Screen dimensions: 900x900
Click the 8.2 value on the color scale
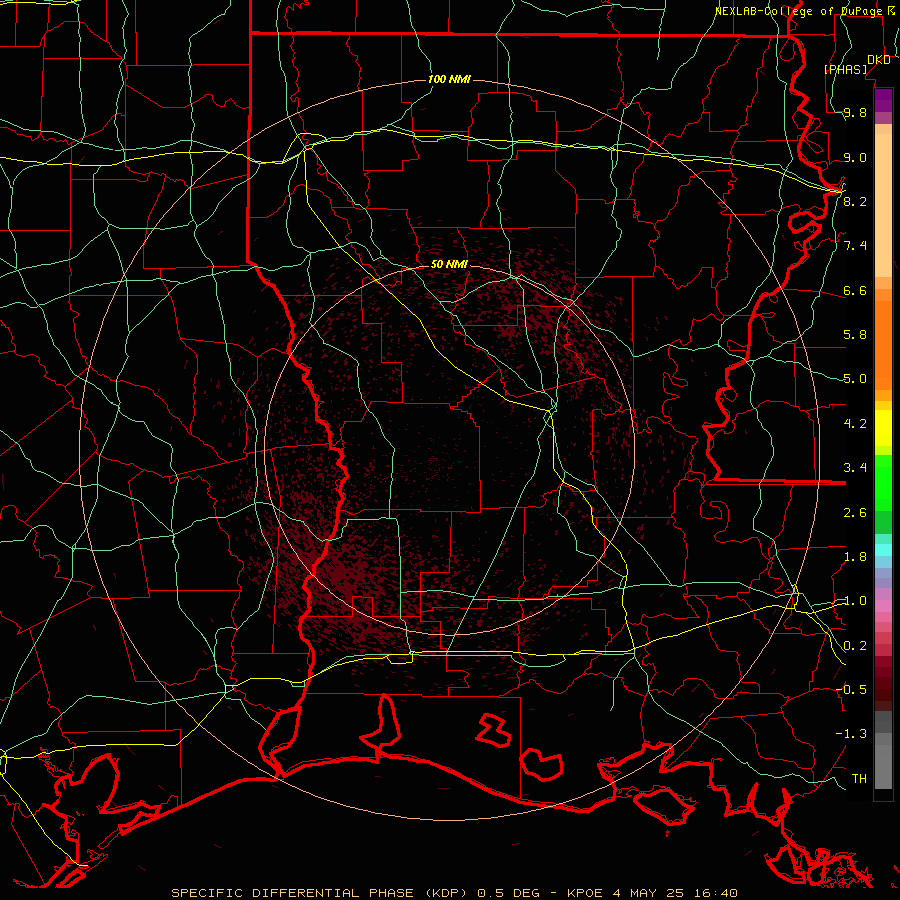point(855,201)
